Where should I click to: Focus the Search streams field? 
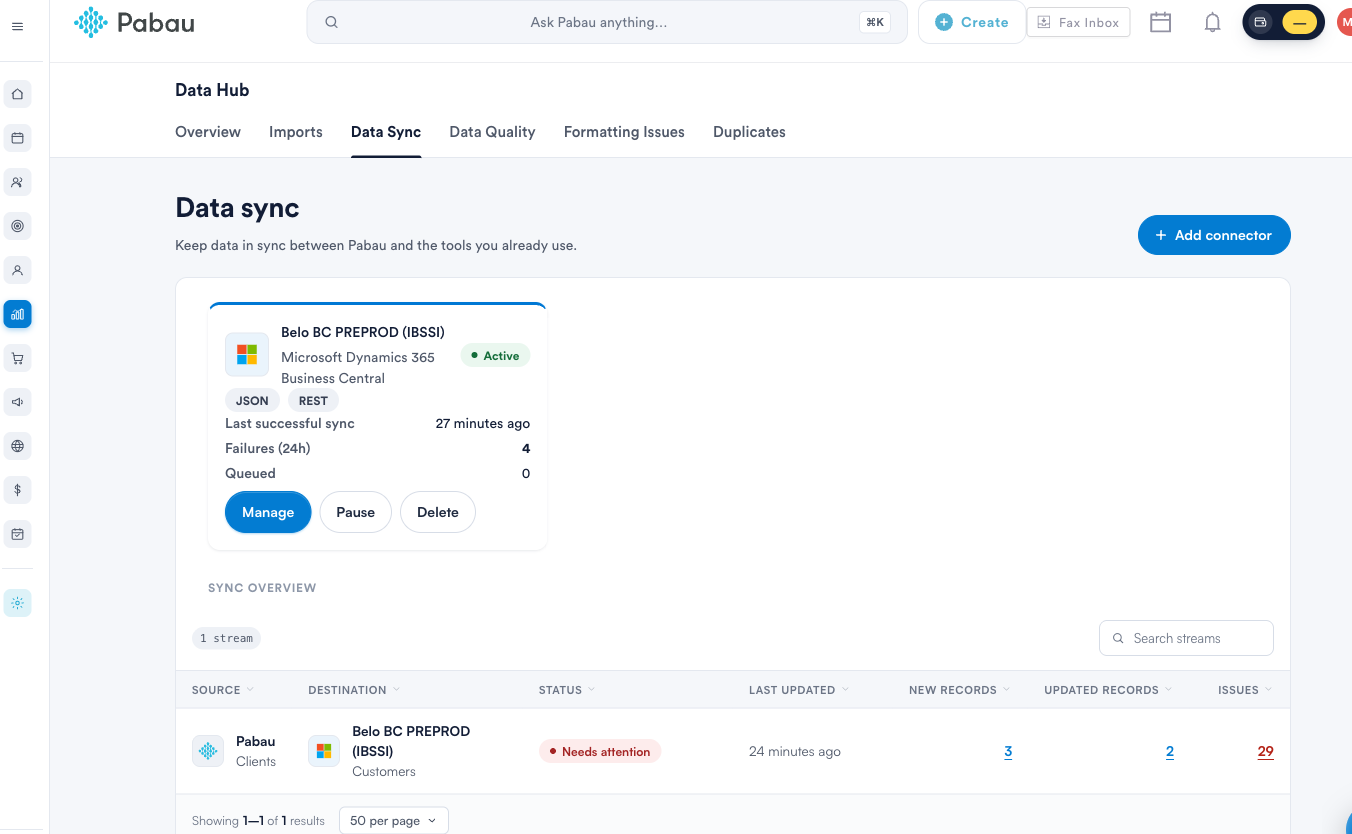pyautogui.click(x=1186, y=638)
